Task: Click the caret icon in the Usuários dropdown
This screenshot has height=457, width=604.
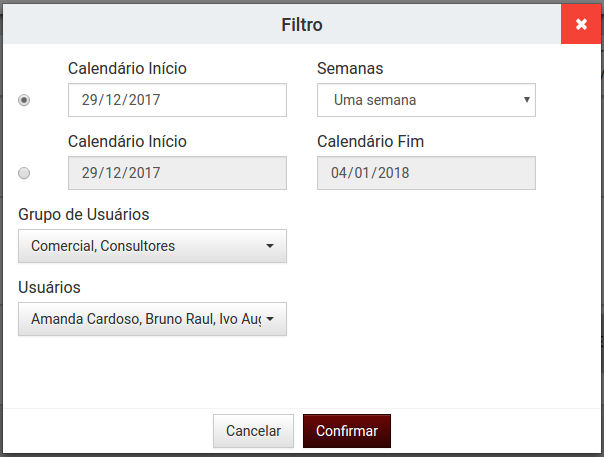Action: (270, 319)
